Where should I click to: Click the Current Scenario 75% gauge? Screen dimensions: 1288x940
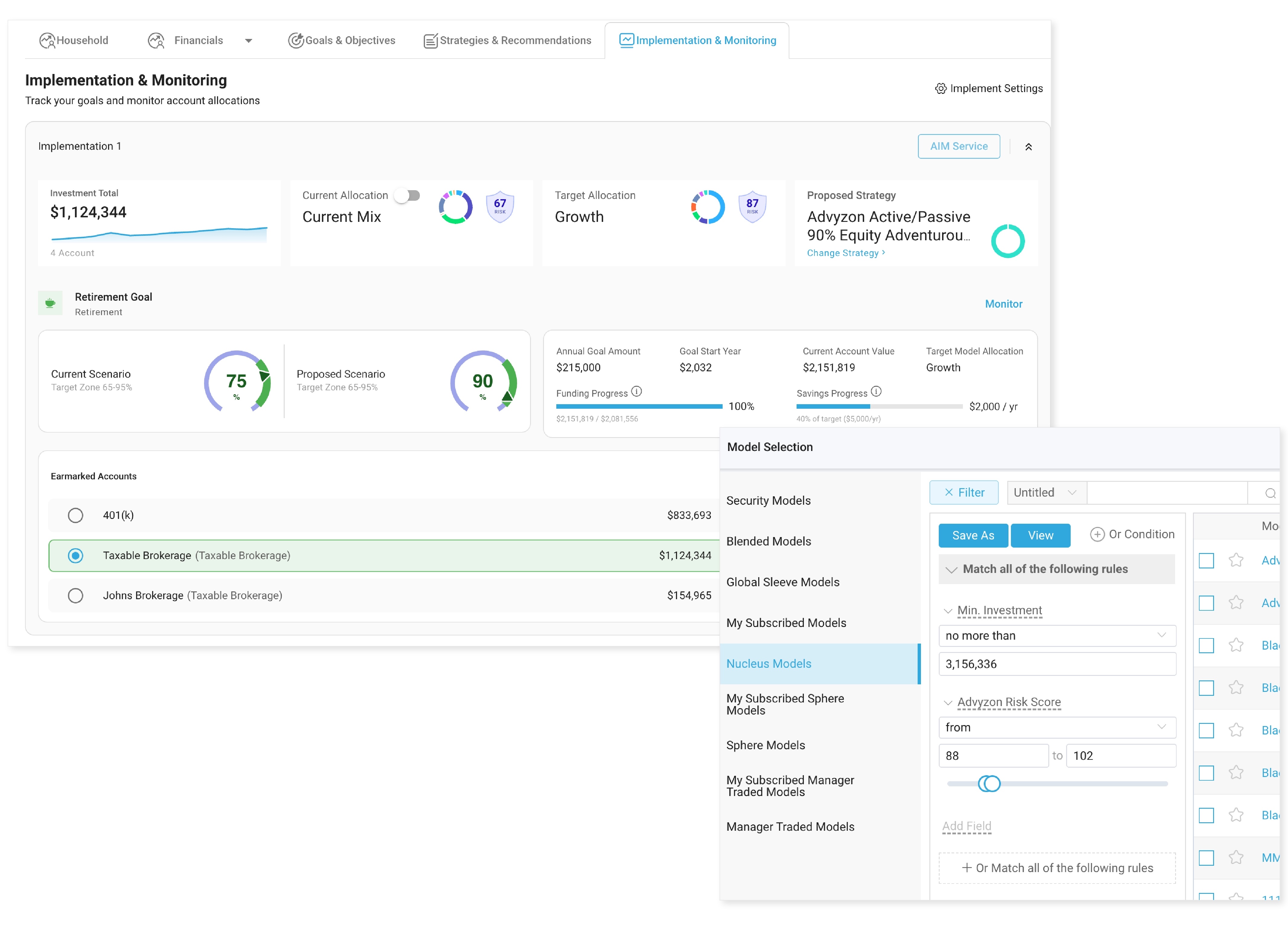(237, 381)
